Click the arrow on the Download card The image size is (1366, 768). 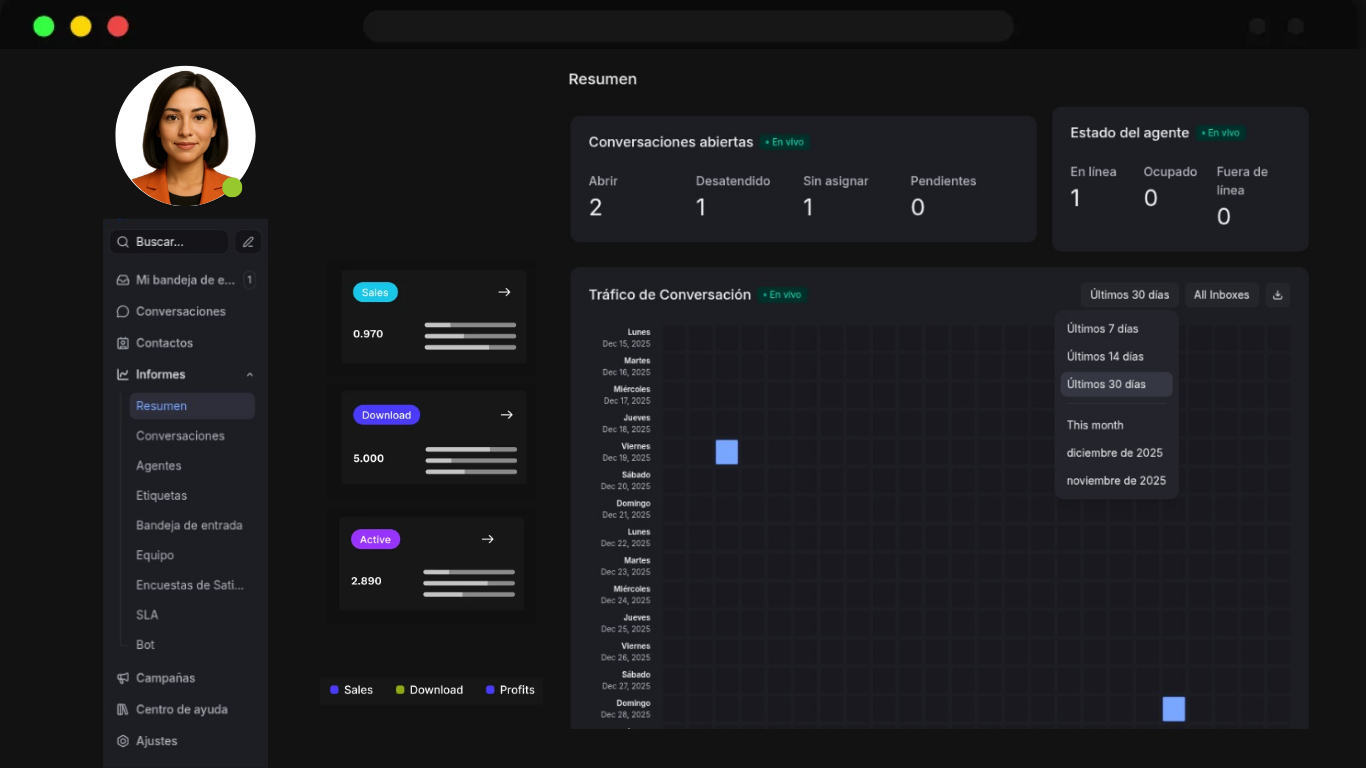click(506, 415)
